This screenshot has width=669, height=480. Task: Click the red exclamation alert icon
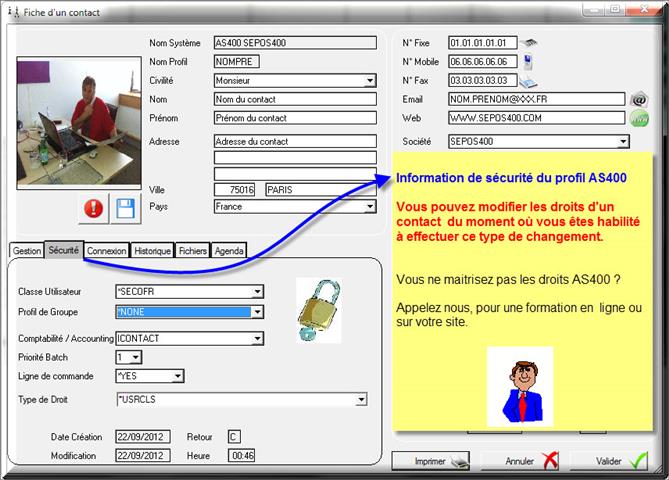[x=93, y=208]
